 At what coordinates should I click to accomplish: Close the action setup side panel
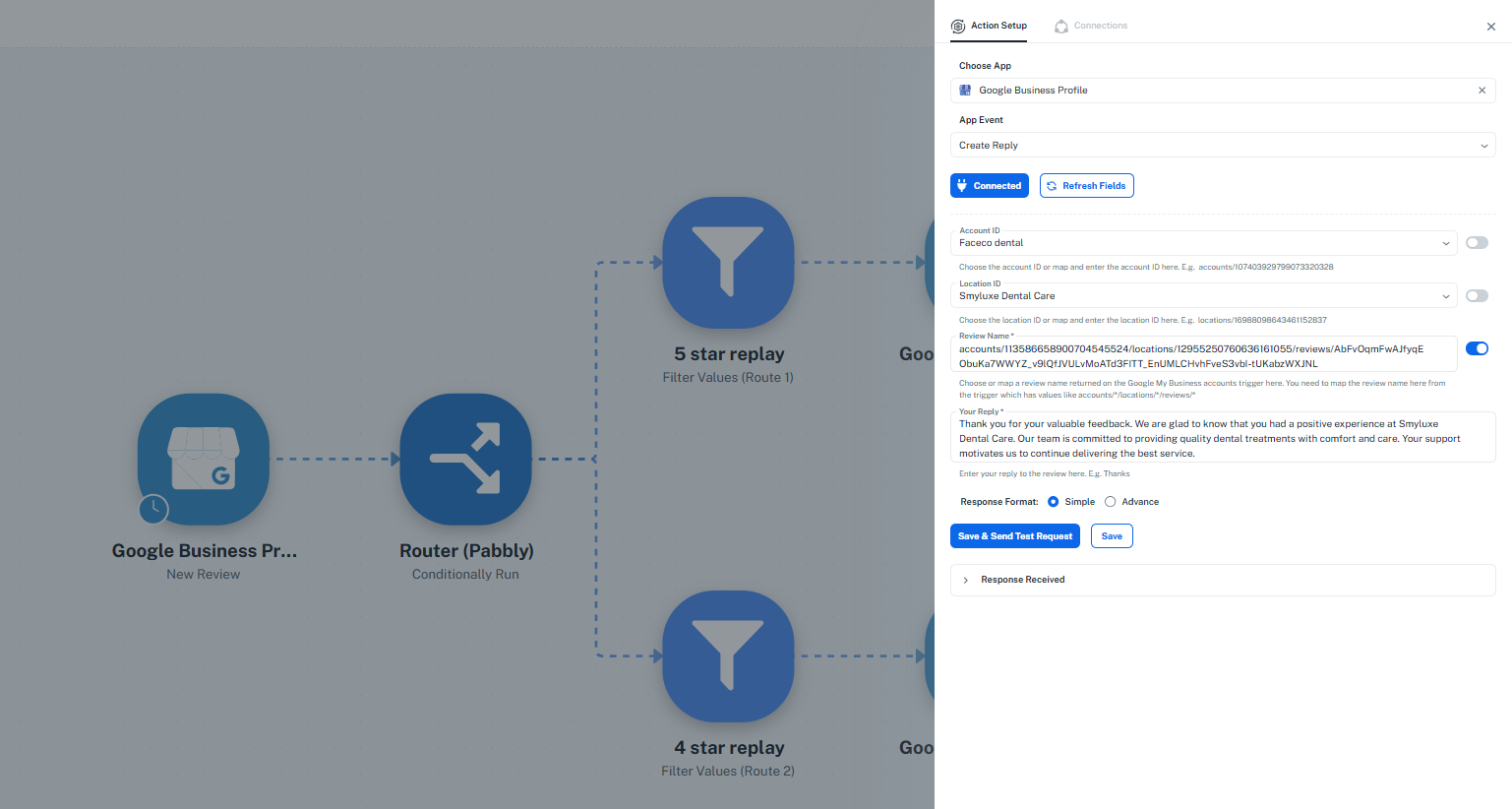pyautogui.click(x=1491, y=27)
